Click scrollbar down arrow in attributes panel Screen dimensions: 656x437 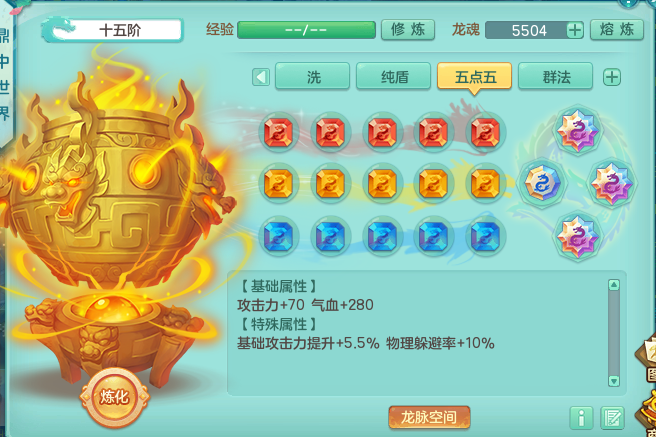[614, 381]
